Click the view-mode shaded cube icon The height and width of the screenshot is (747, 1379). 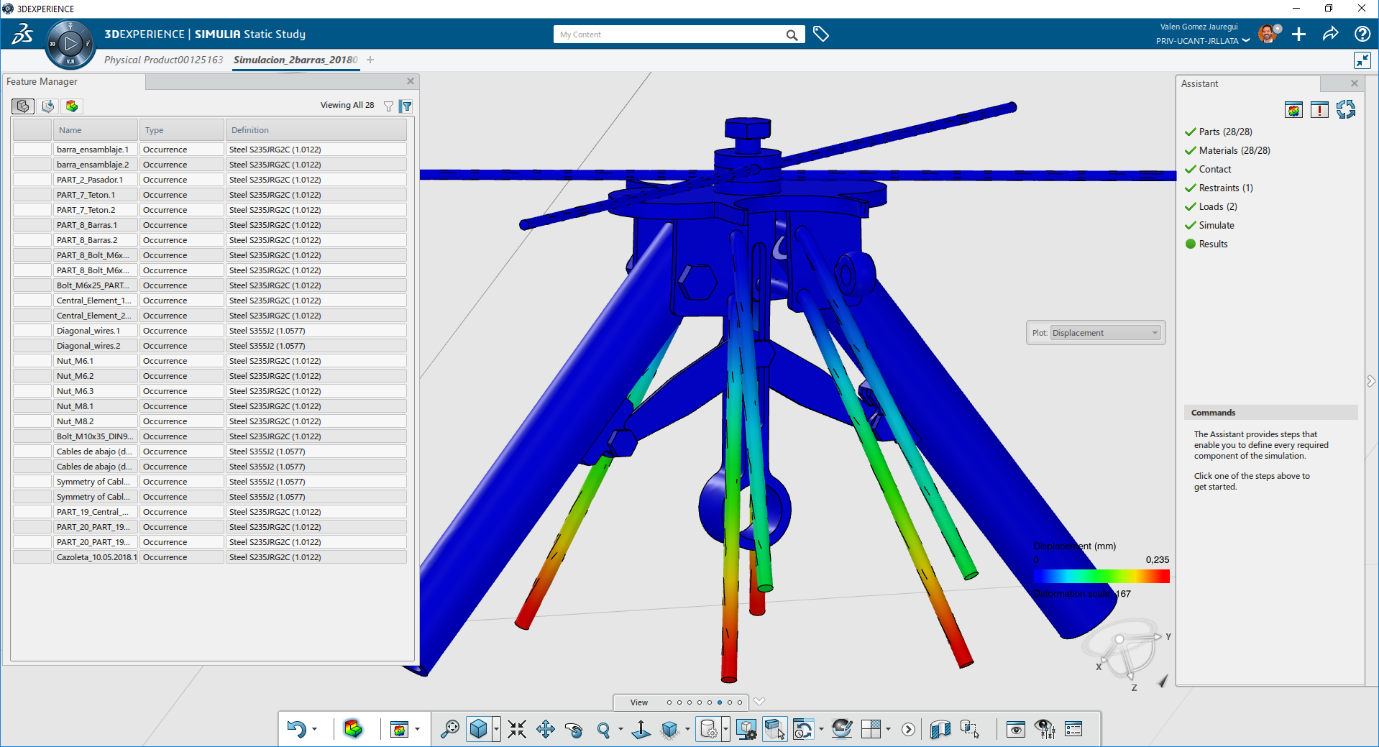tap(669, 730)
